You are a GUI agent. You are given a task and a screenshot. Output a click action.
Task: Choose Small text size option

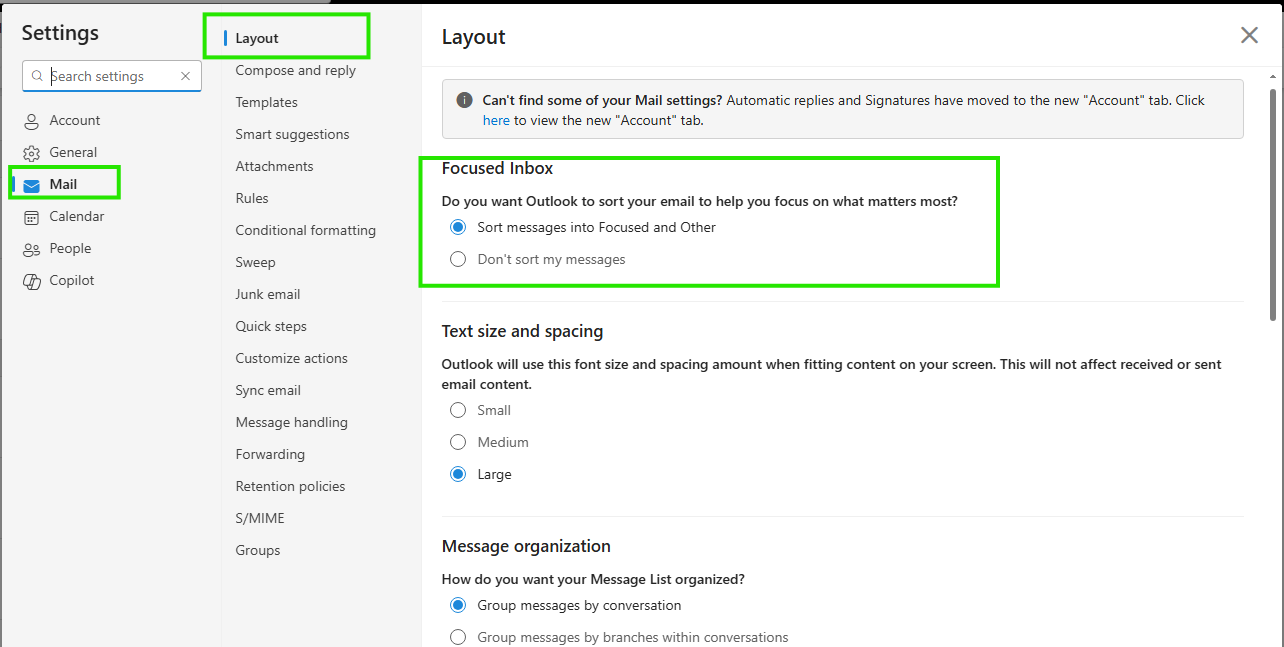[481, 410]
